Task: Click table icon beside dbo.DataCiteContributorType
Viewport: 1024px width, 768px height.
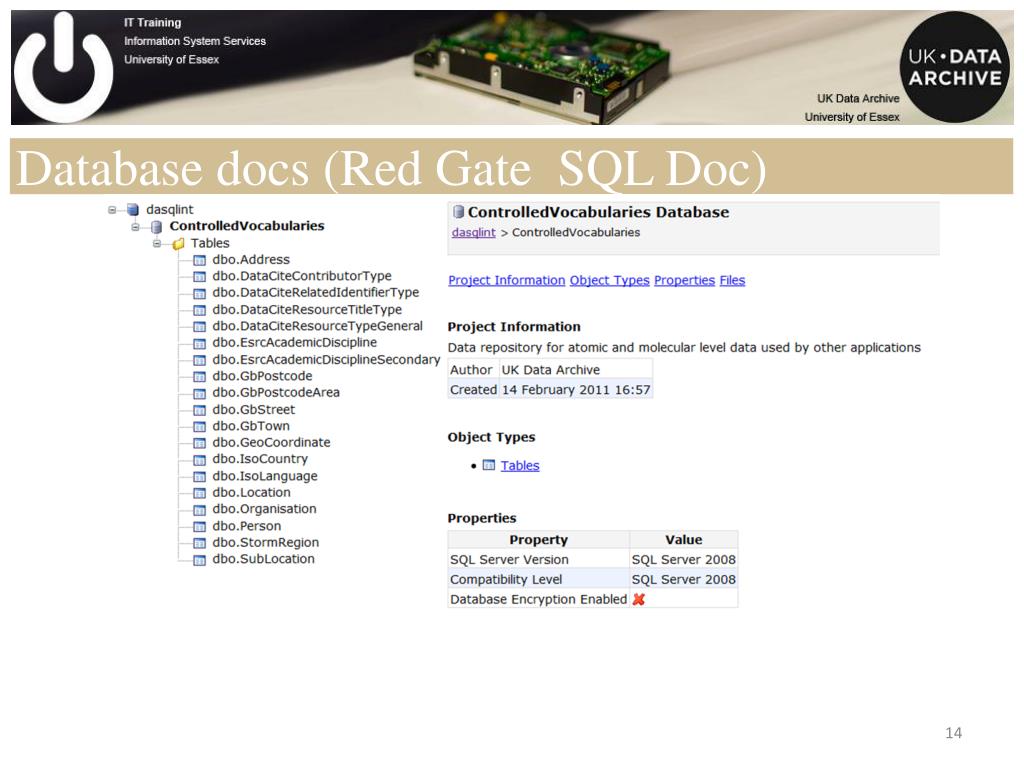Action: tap(200, 277)
